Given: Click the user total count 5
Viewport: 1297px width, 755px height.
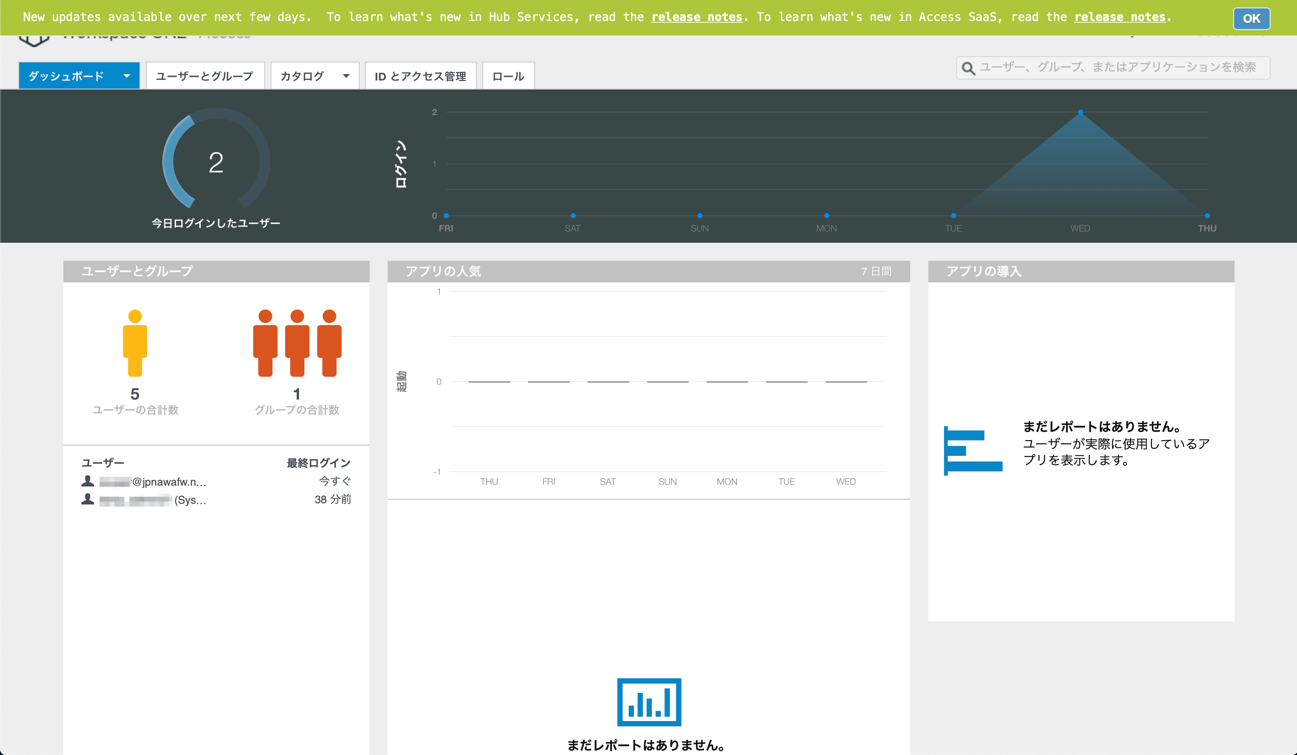Looking at the screenshot, I should (135, 394).
